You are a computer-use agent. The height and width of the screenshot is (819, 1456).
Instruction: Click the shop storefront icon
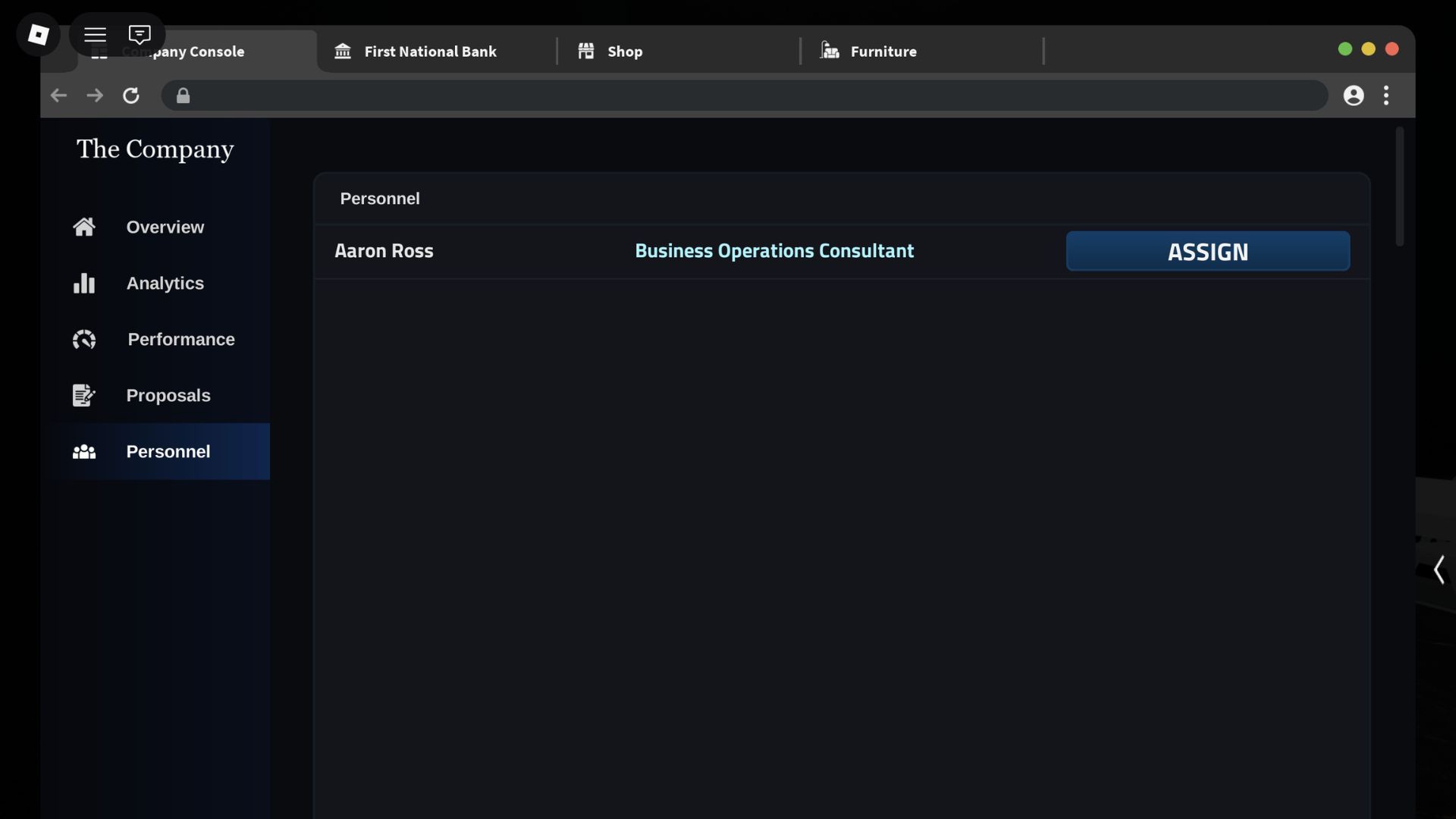[586, 51]
